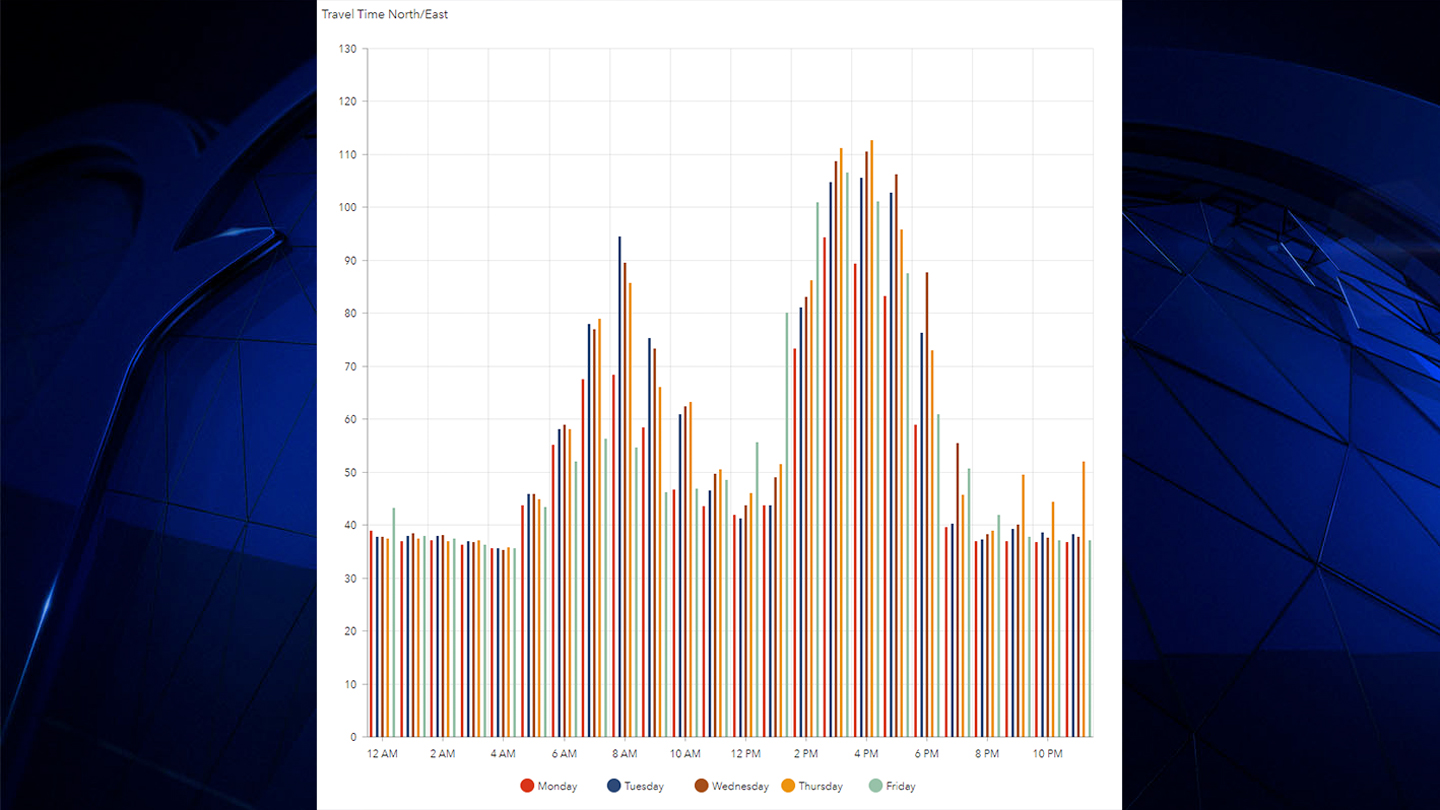Click the red Monday legend dot
The width and height of the screenshot is (1440, 810).
527,786
